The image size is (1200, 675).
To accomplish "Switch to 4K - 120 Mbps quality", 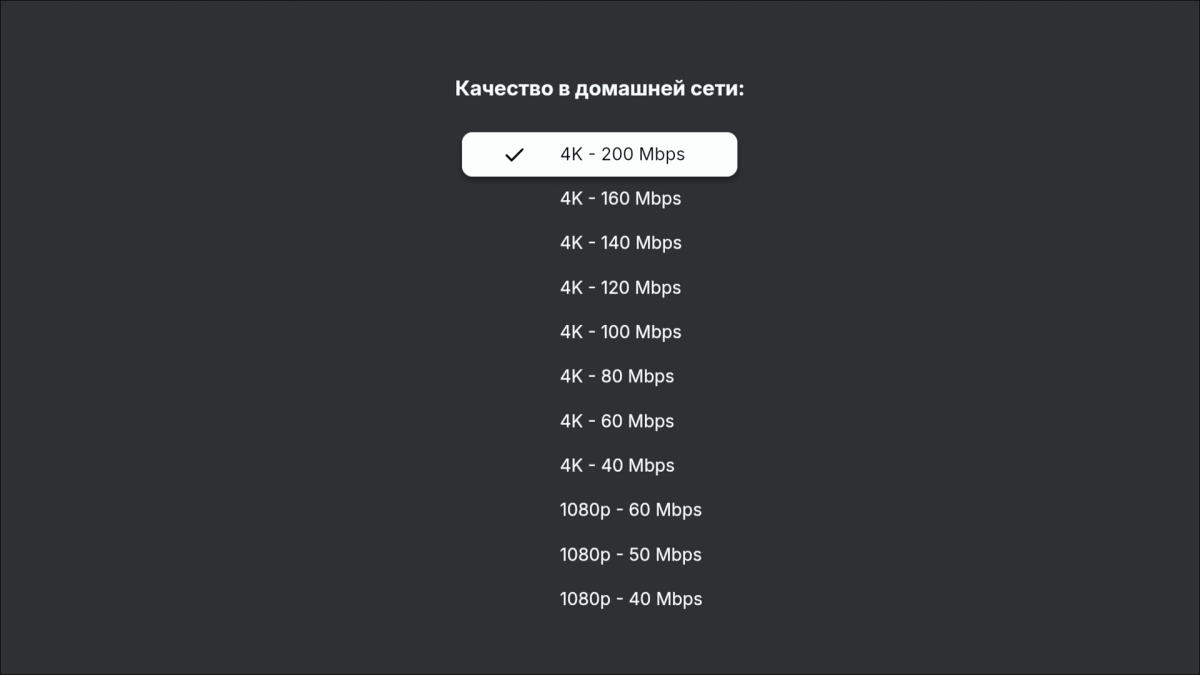I will click(620, 287).
